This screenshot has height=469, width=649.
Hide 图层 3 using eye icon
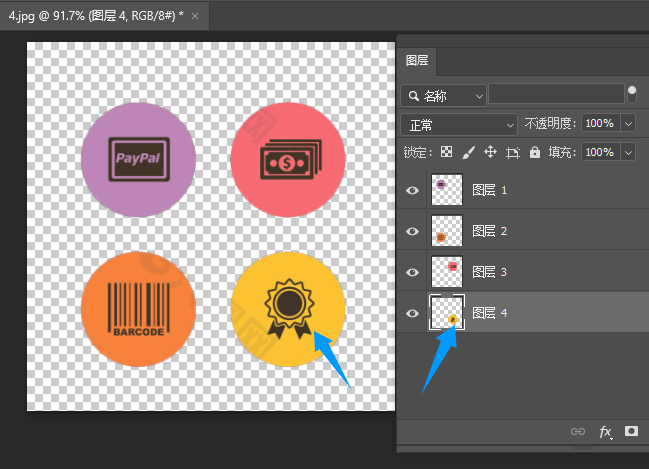412,272
